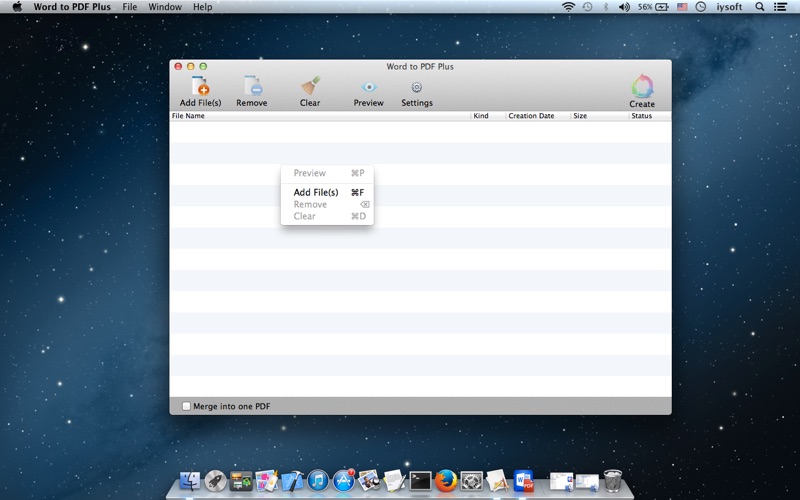
Task: Open Finder from the Dock
Action: click(x=190, y=481)
